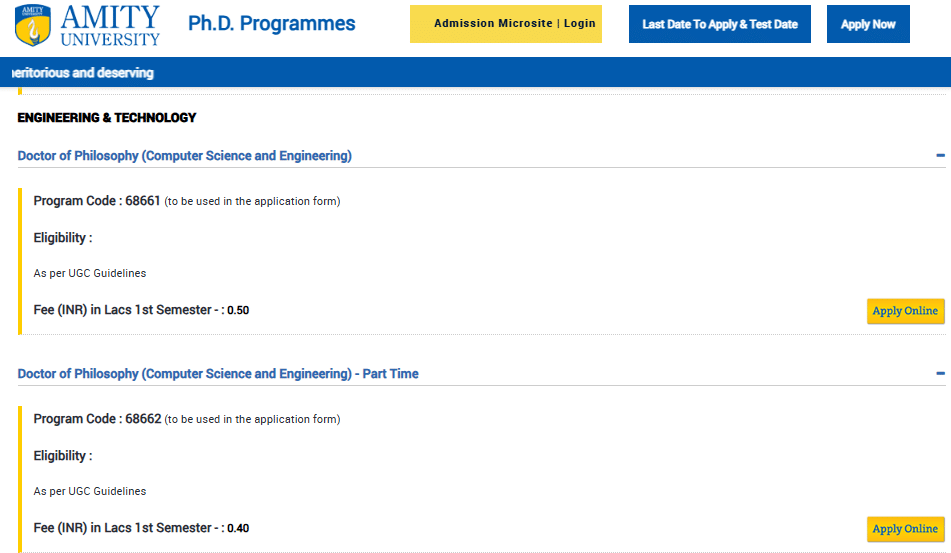This screenshot has width=951, height=553.
Task: Select the Doctor of Philosophy (Computer Science and Engineering) title
Action: click(x=185, y=156)
